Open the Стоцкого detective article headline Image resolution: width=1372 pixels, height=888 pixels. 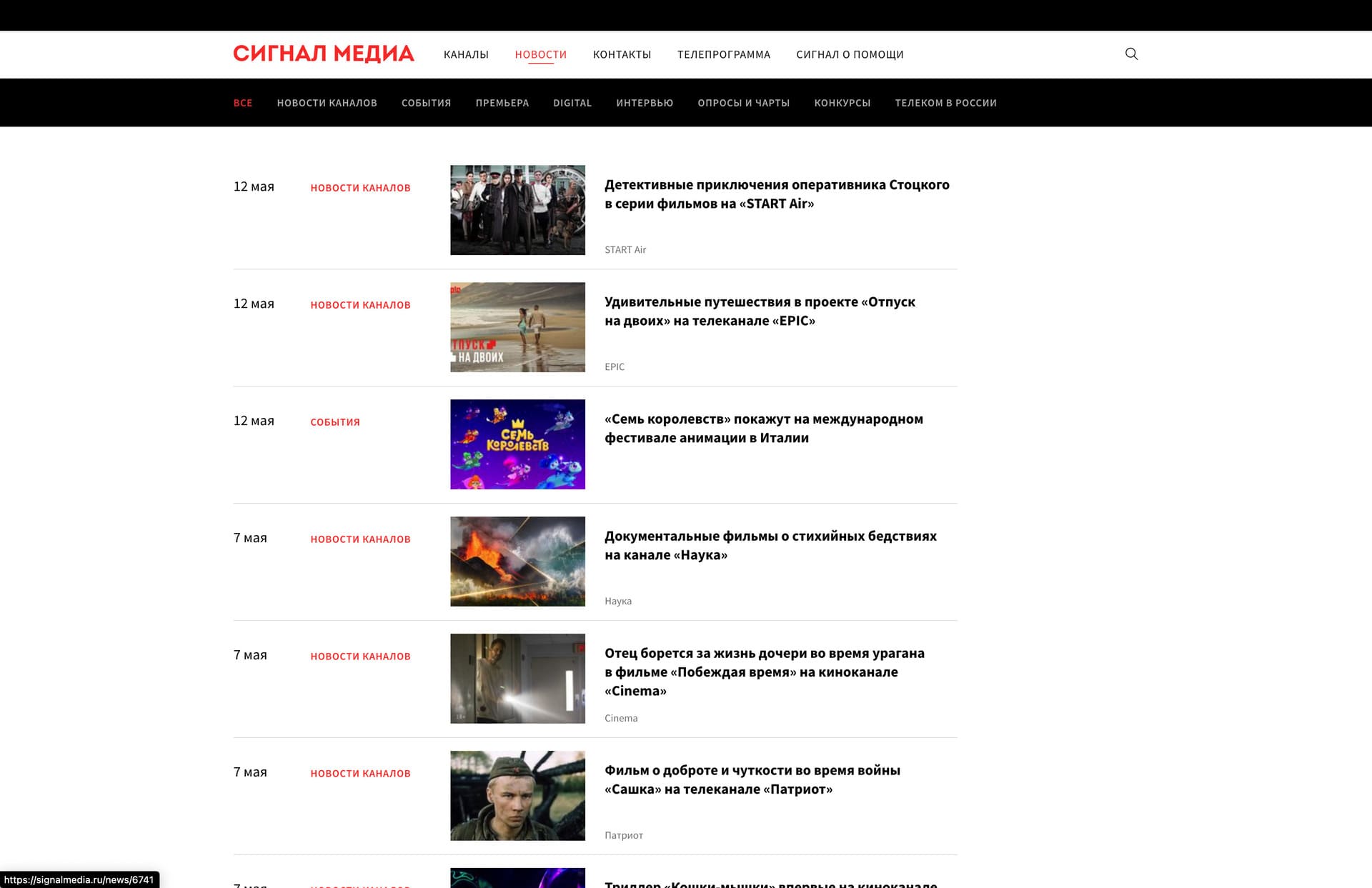click(776, 194)
